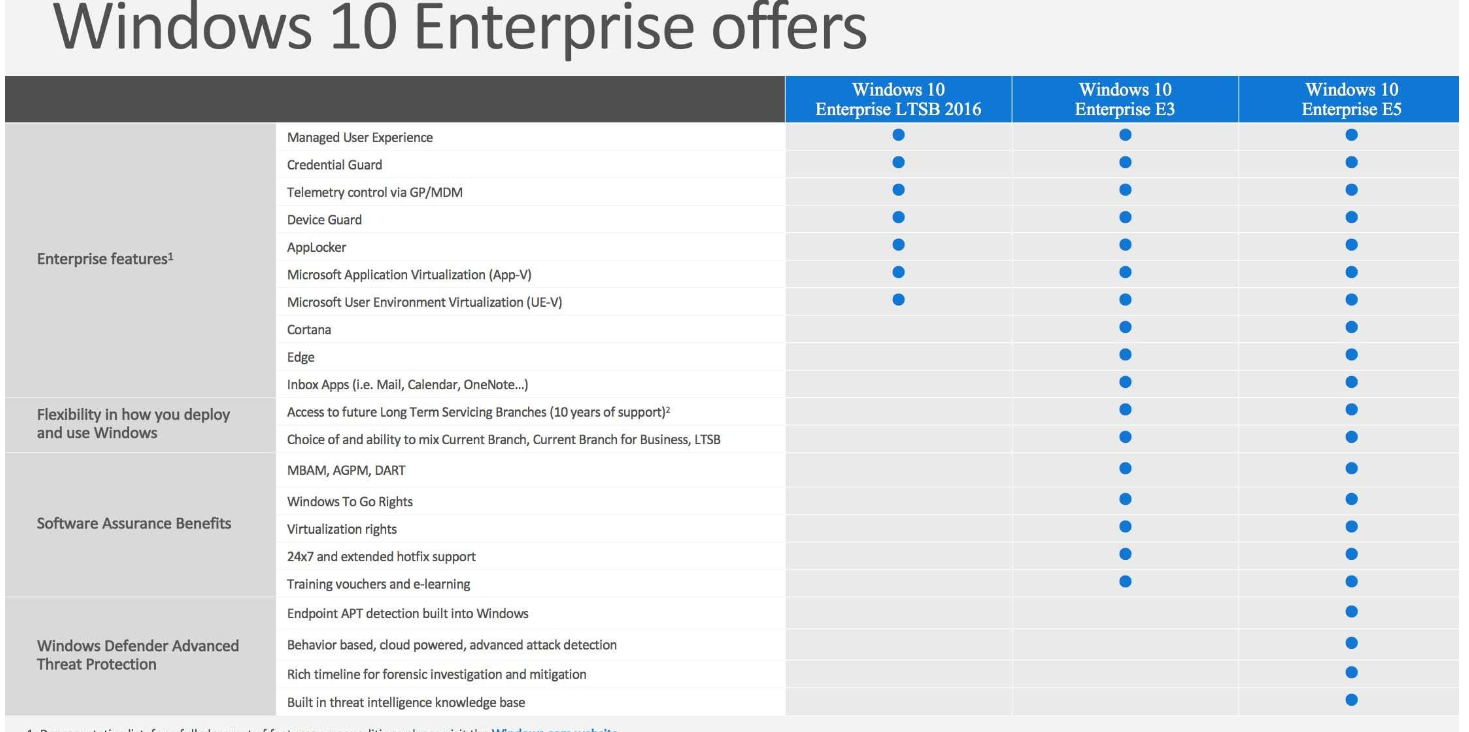Image resolution: width=1469 pixels, height=732 pixels.
Task: Click the Software Assurance Benefits category cell
Action: 134,524
